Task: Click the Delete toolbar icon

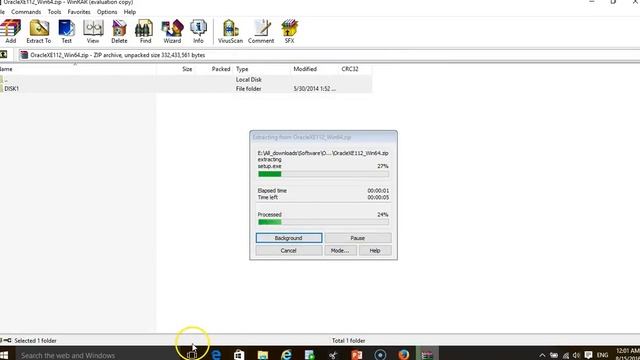Action: 119,31
